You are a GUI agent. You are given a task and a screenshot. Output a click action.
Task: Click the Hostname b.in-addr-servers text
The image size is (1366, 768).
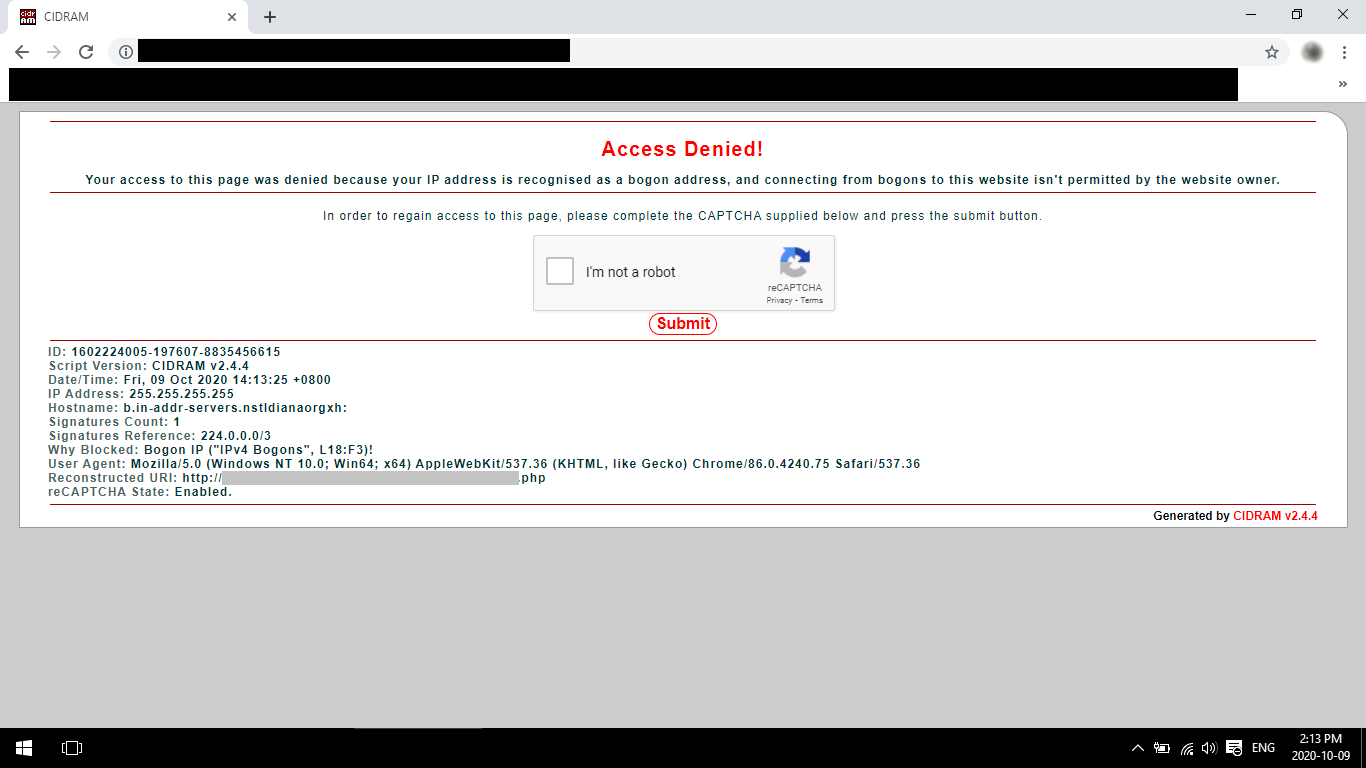(x=235, y=408)
